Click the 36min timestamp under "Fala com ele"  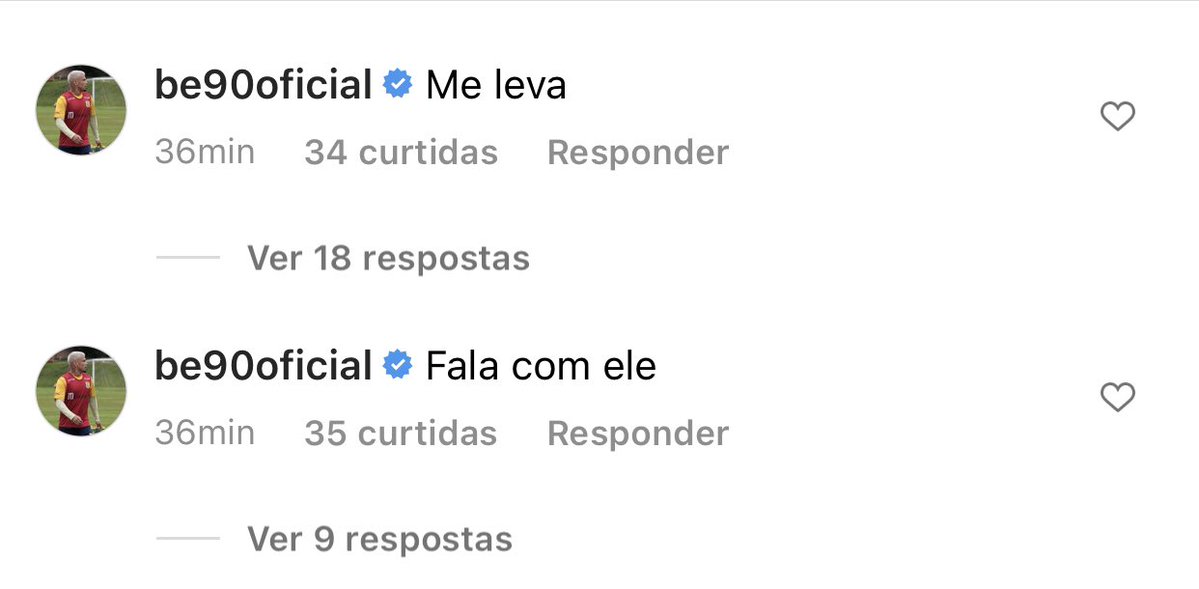point(205,433)
